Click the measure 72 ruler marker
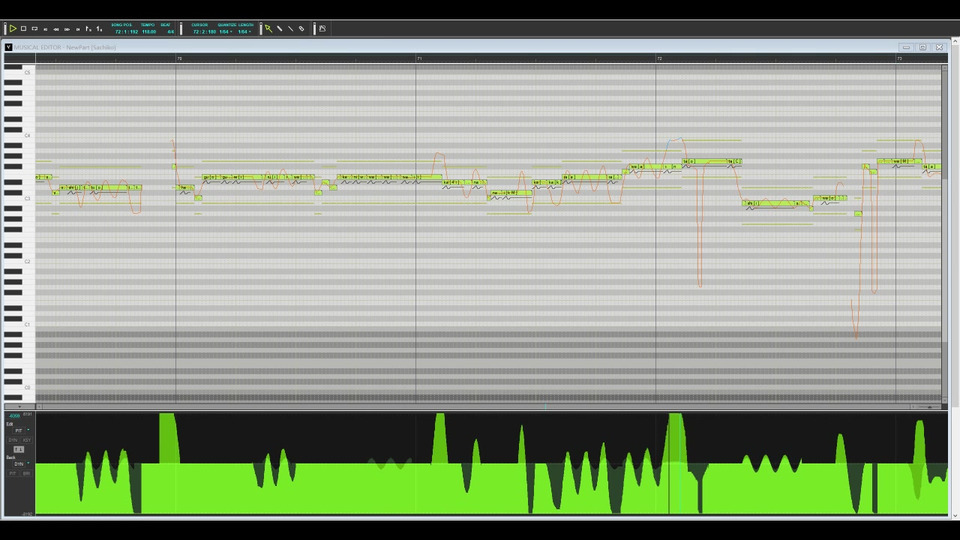 (x=659, y=59)
